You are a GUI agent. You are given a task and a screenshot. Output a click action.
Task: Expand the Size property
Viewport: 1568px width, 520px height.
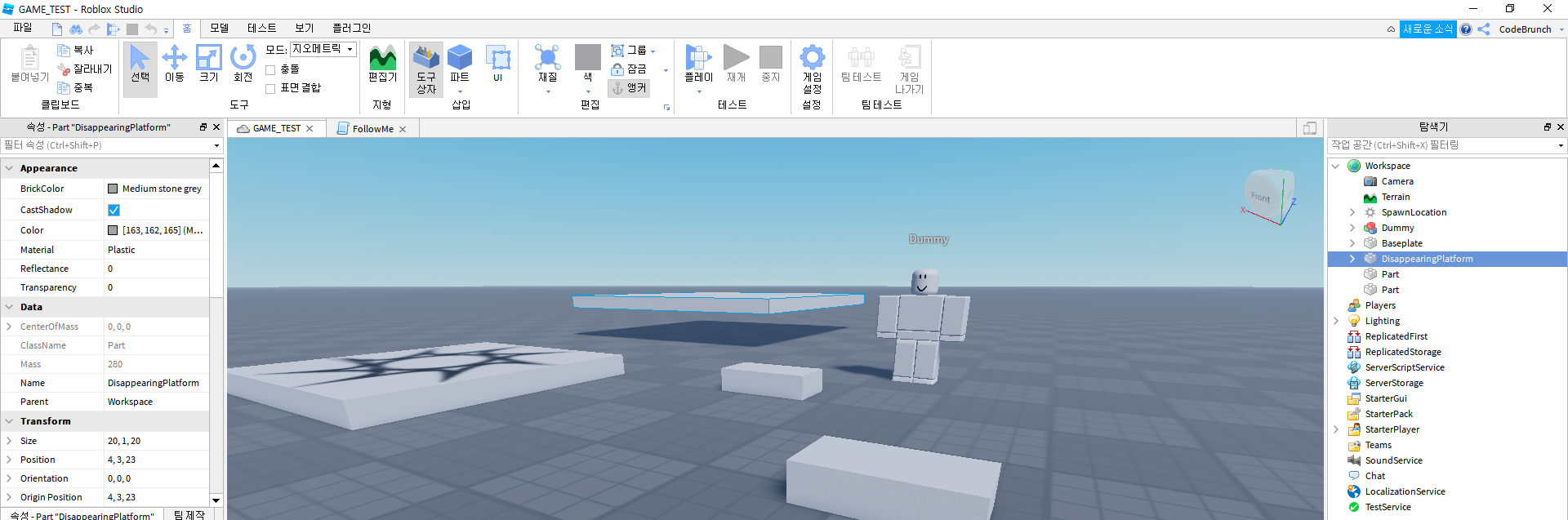(9, 441)
